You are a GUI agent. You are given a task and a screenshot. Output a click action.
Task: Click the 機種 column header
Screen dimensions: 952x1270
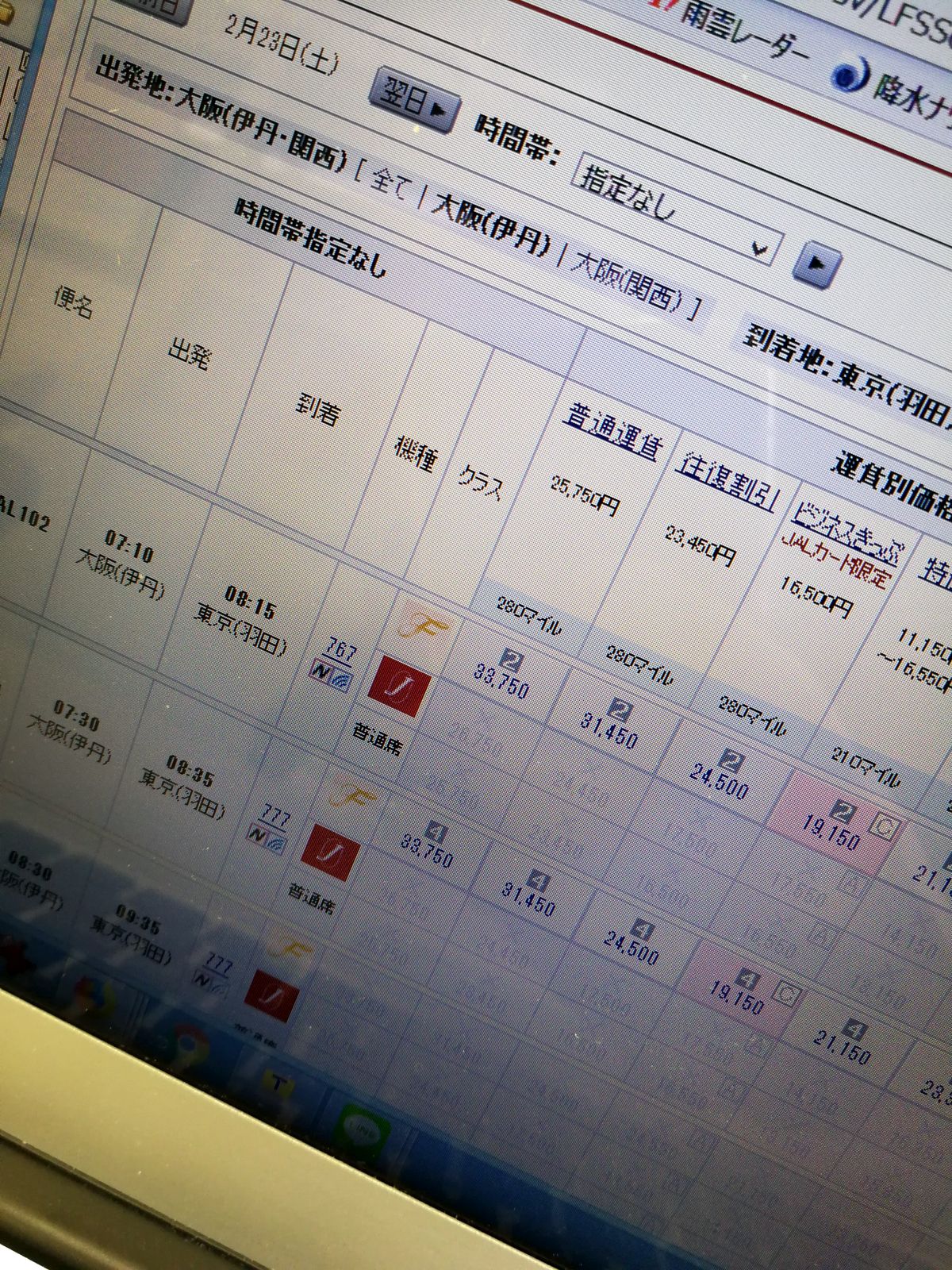(414, 456)
